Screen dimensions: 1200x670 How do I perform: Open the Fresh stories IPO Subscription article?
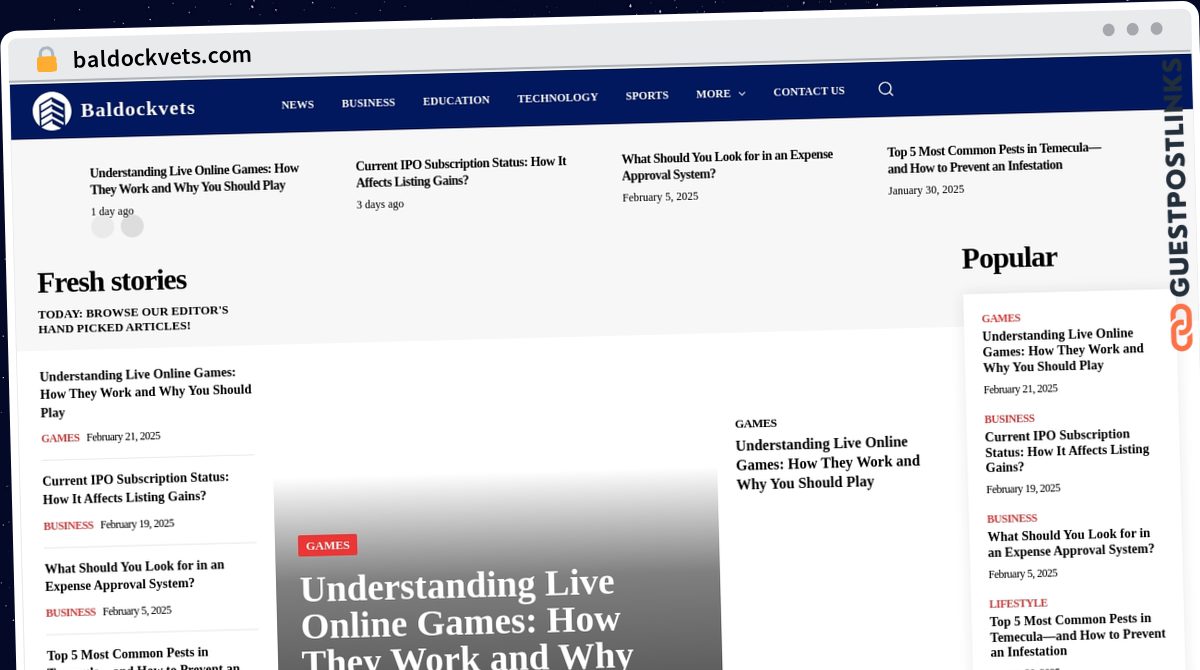pyautogui.click(x=136, y=488)
